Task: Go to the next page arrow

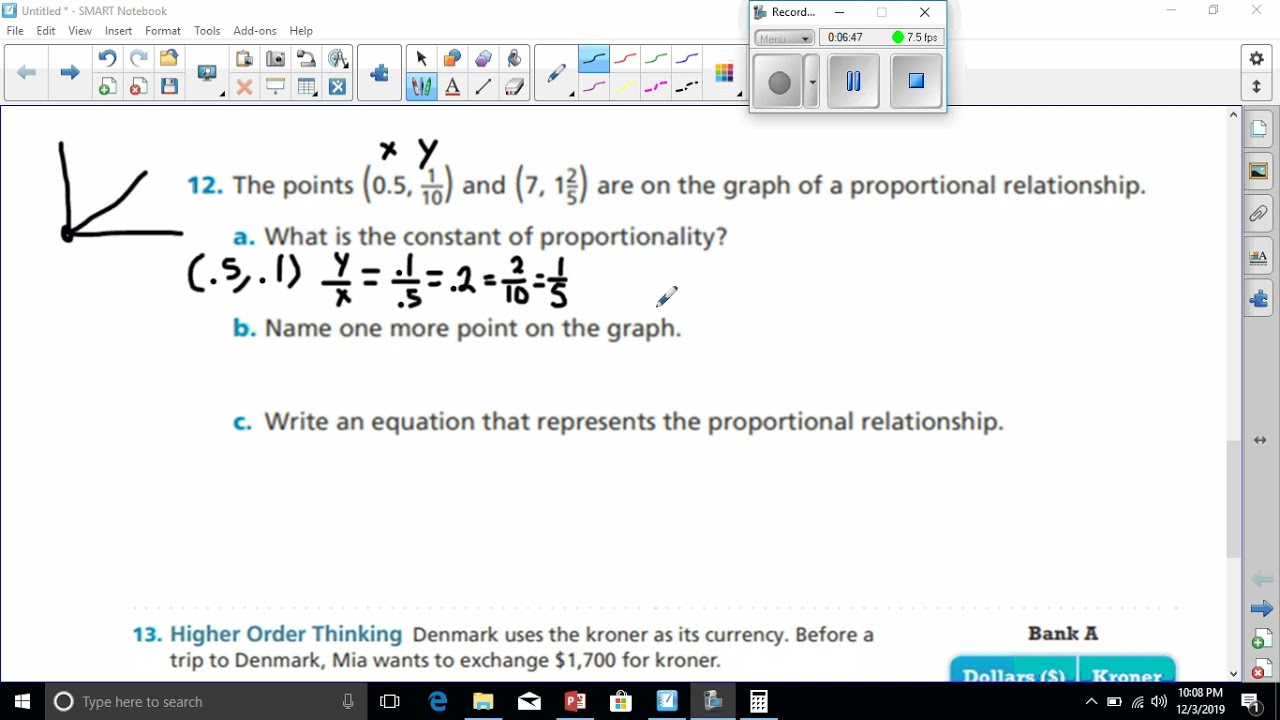Action: coord(69,72)
